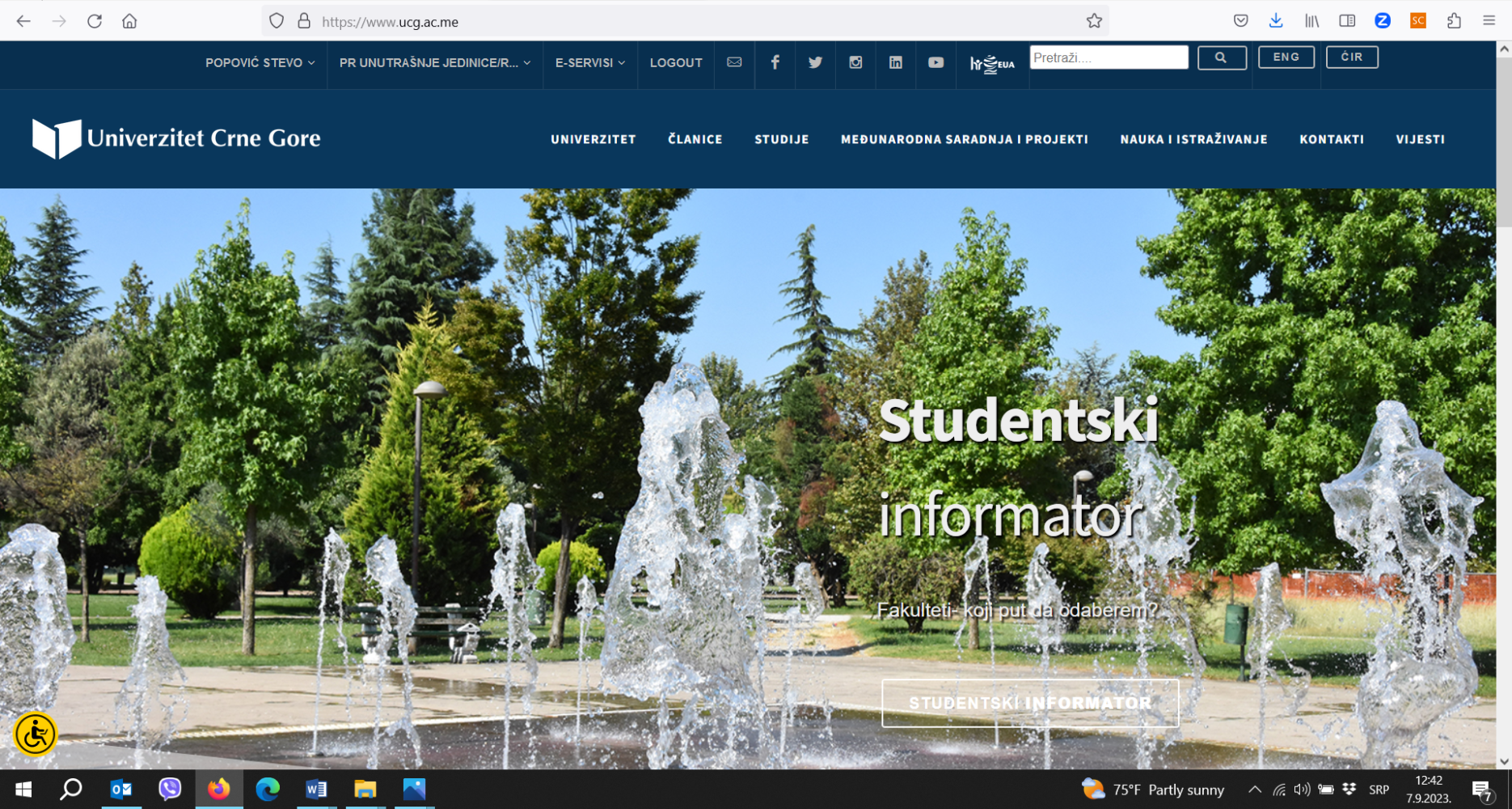Open Firefox downloads arrow icon
Viewport: 1512px width, 809px height.
1277,20
